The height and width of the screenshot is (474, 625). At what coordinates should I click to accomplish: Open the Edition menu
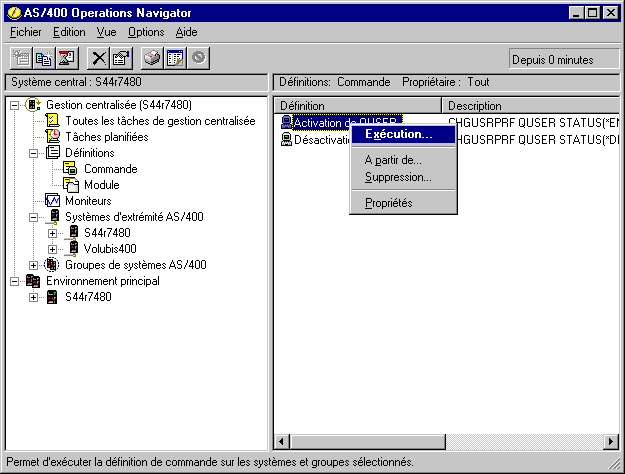pos(69,32)
